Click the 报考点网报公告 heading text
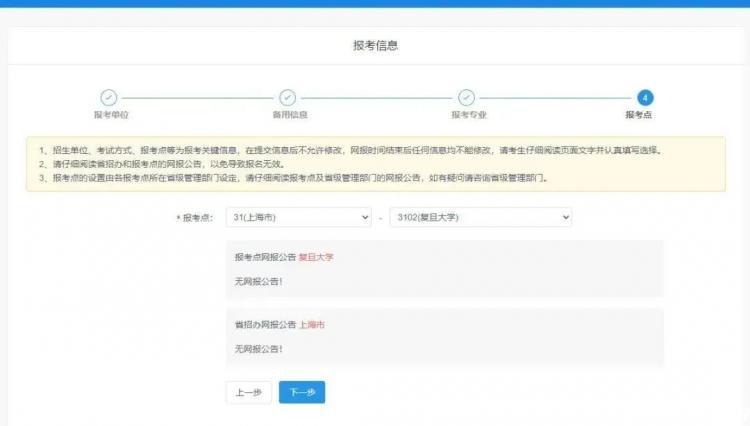The height and width of the screenshot is (426, 750). point(265,257)
